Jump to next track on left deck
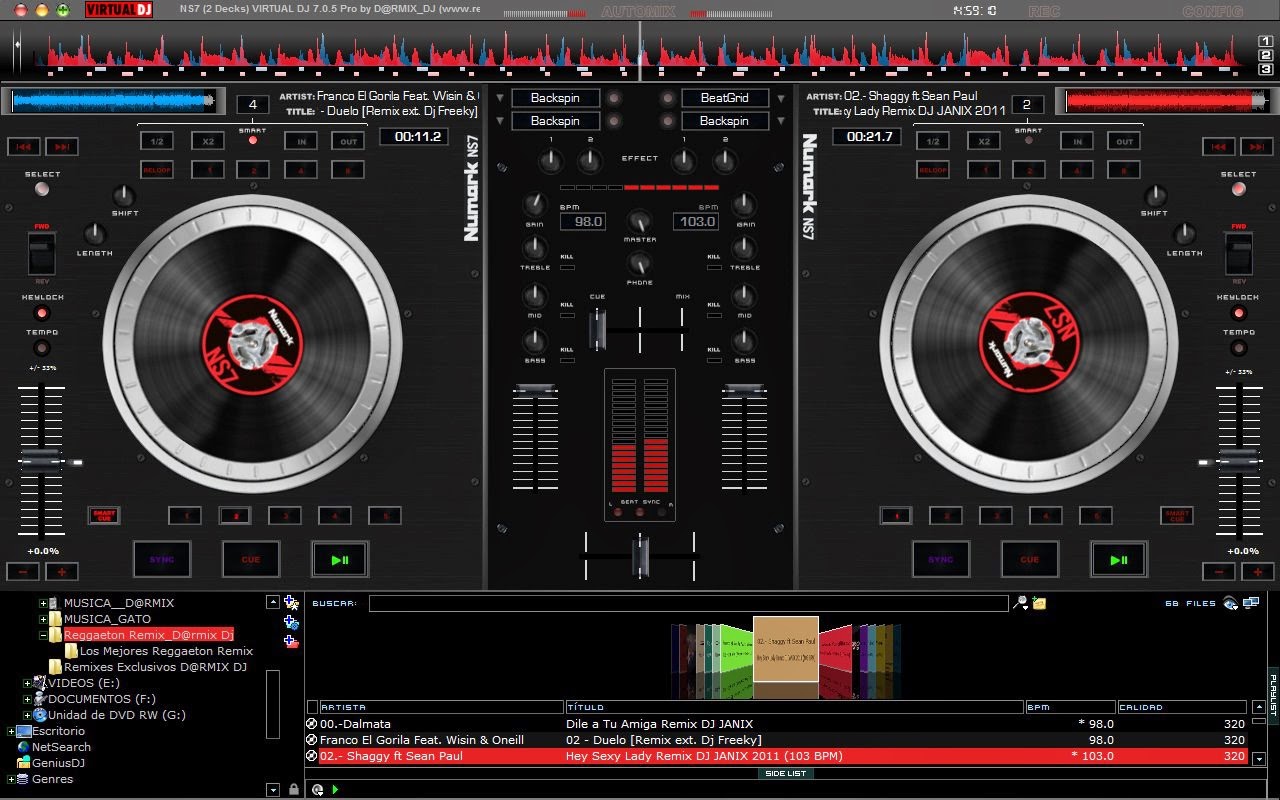 pyautogui.click(x=62, y=147)
